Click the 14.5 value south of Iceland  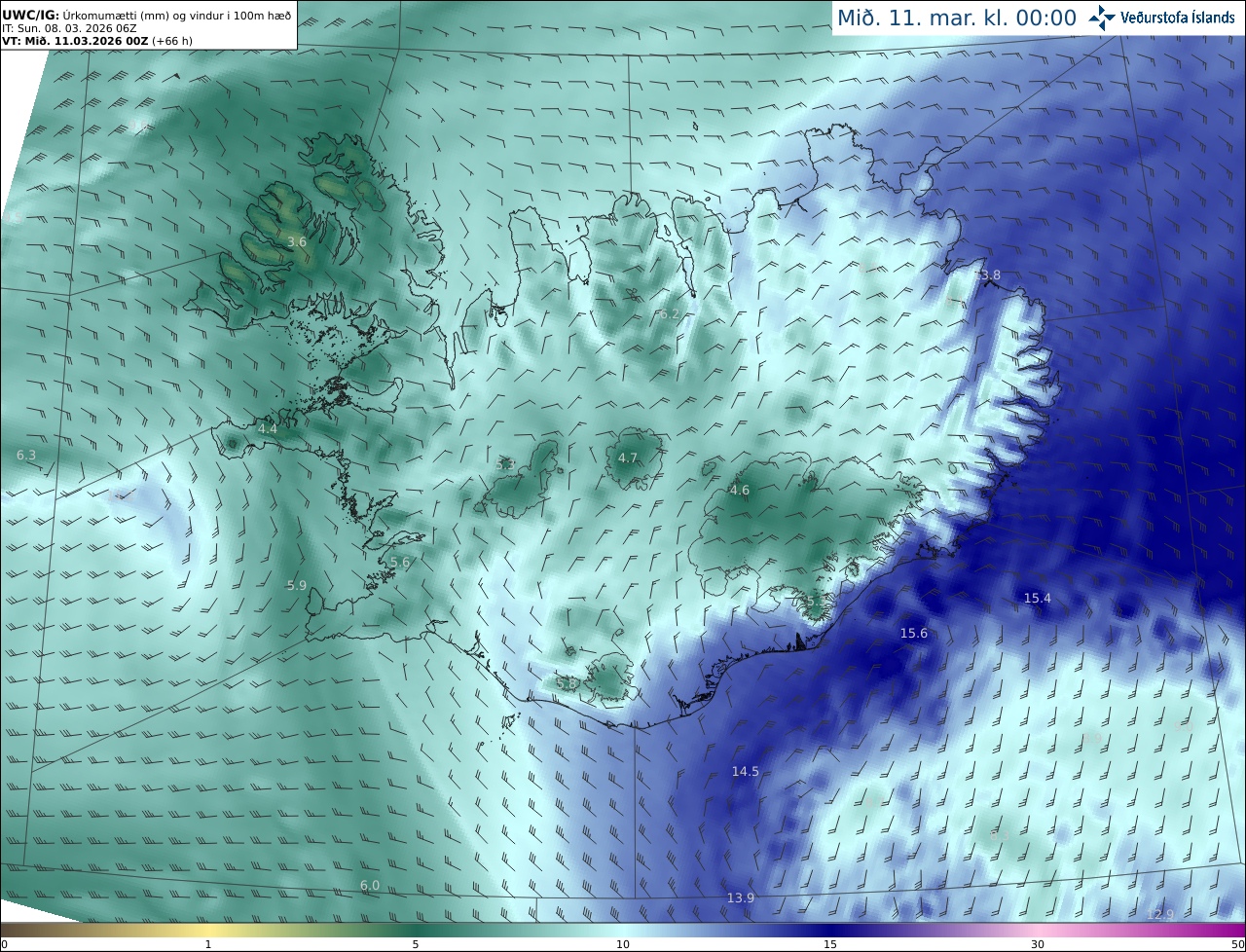(746, 771)
